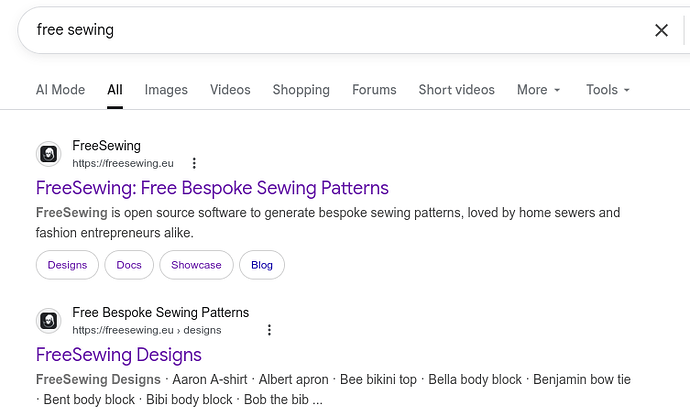This screenshot has height=416, width=690.
Task: Switch to Forums tab
Action: [x=374, y=90]
